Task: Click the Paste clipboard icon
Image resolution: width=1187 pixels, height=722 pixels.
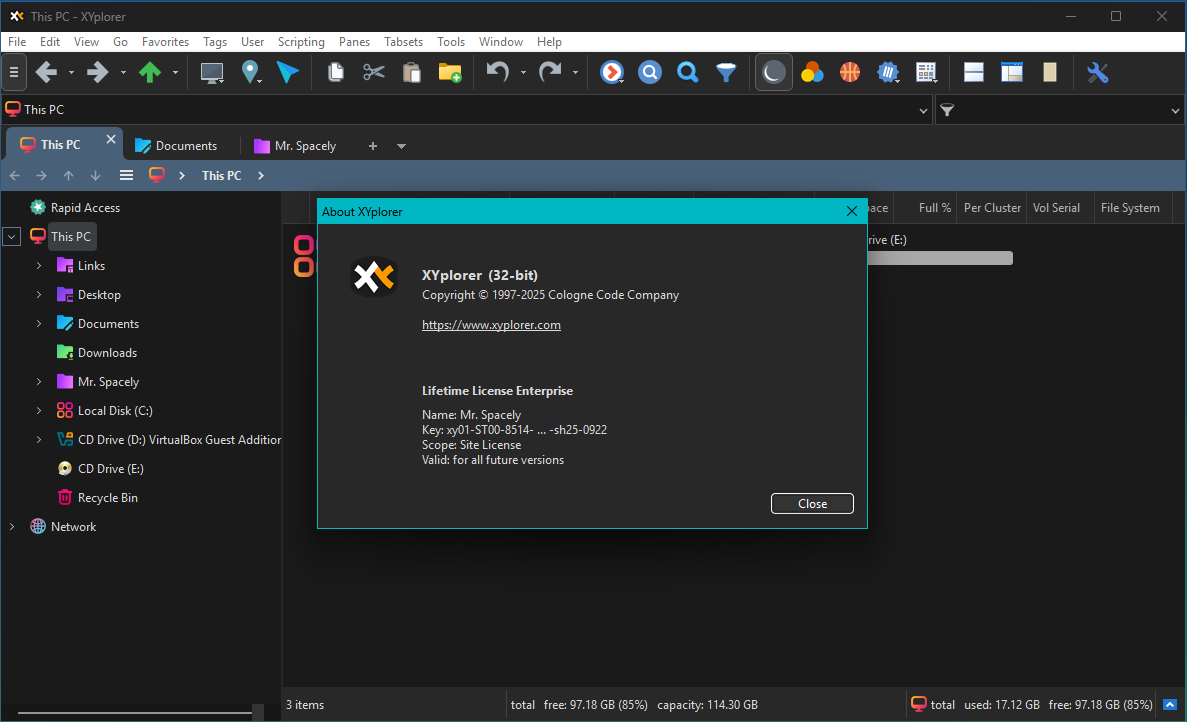Action: (x=412, y=73)
